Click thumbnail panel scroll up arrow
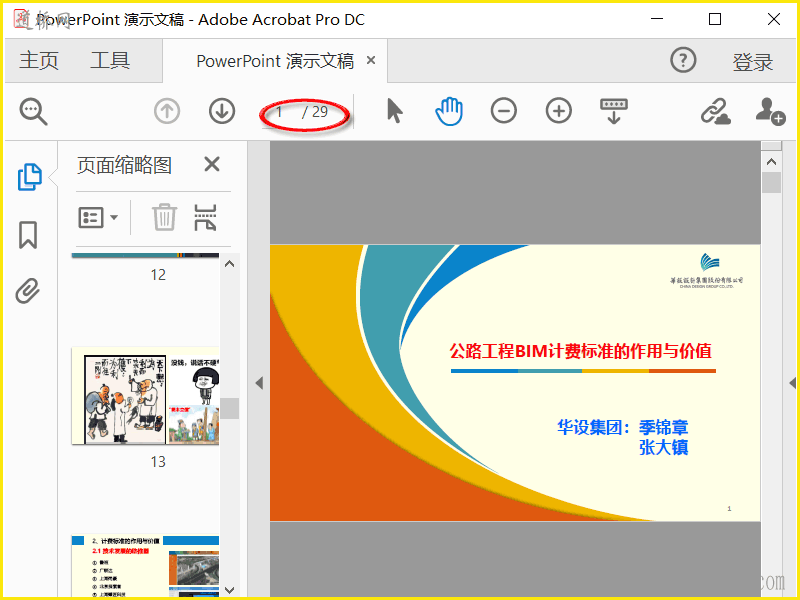This screenshot has height=600, width=800. click(230, 264)
